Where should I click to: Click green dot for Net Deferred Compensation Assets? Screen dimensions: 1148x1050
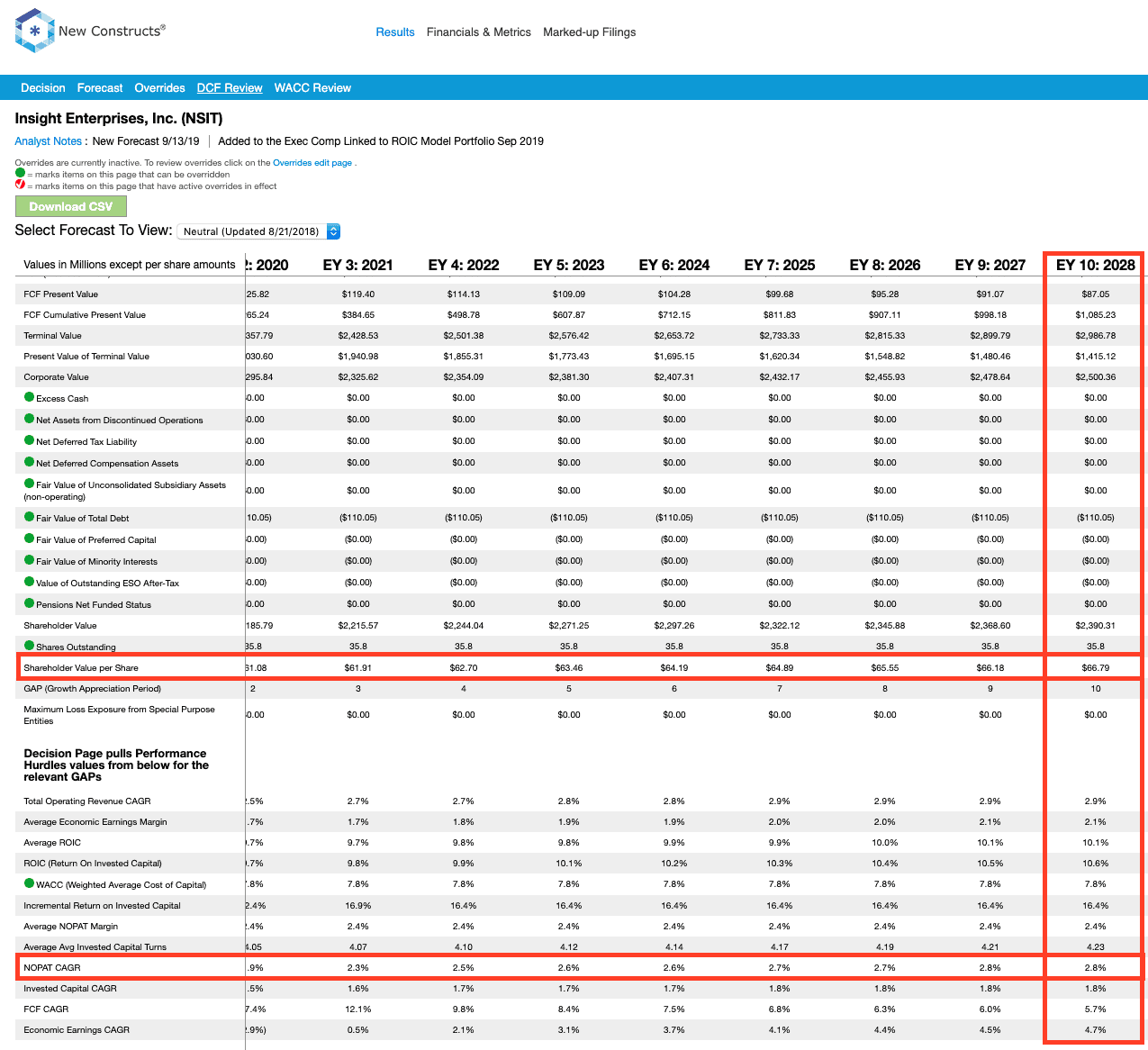click(30, 462)
